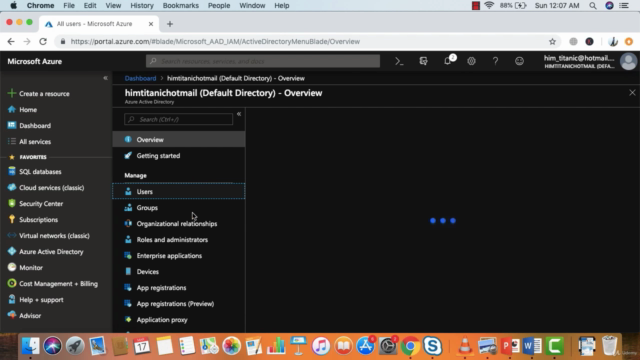Bookmark this page with the star
Screen dimensions: 640x360
(x=552, y=41)
